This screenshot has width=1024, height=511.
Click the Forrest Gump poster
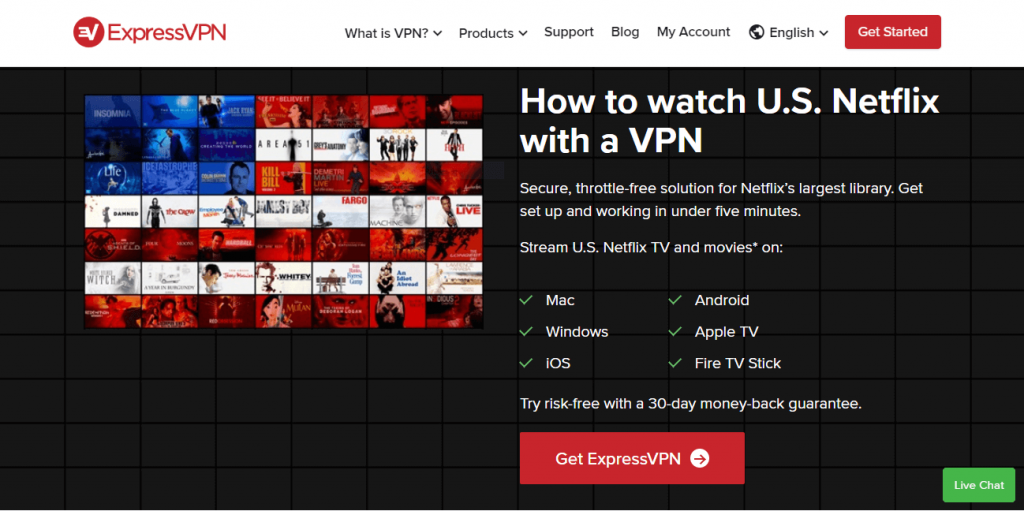pyautogui.click(x=340, y=278)
